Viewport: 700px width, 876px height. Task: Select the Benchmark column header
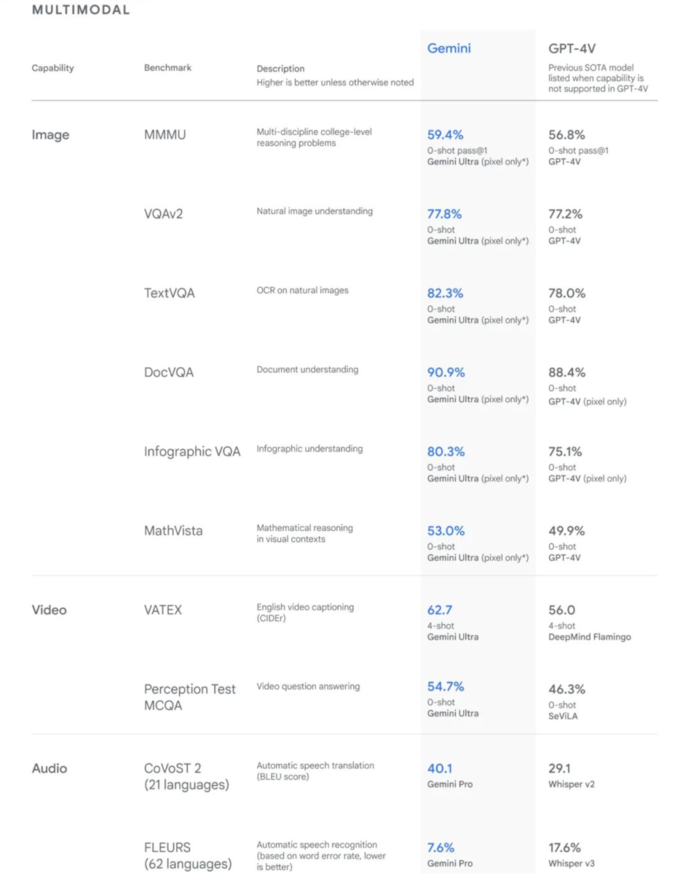[167, 68]
